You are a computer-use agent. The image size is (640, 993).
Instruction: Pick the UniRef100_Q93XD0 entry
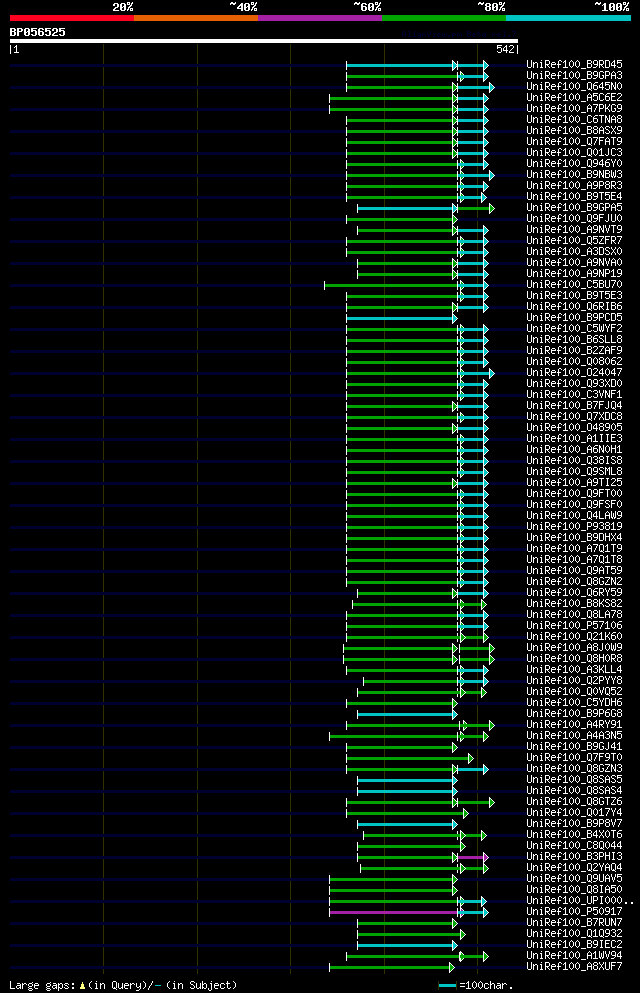tap(574, 384)
